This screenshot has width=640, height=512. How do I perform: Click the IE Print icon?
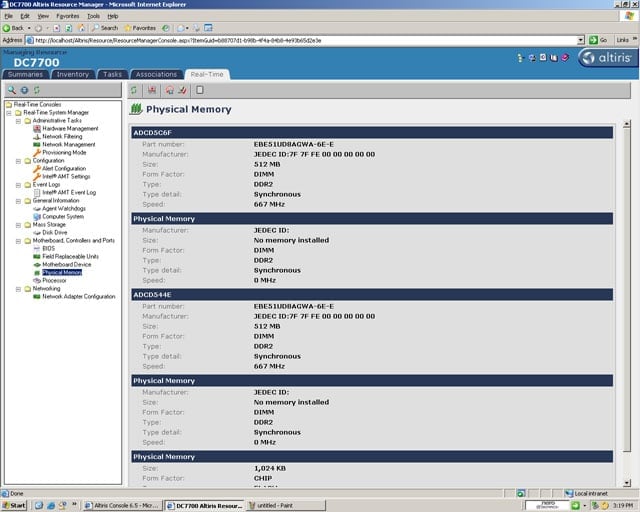pos(197,28)
